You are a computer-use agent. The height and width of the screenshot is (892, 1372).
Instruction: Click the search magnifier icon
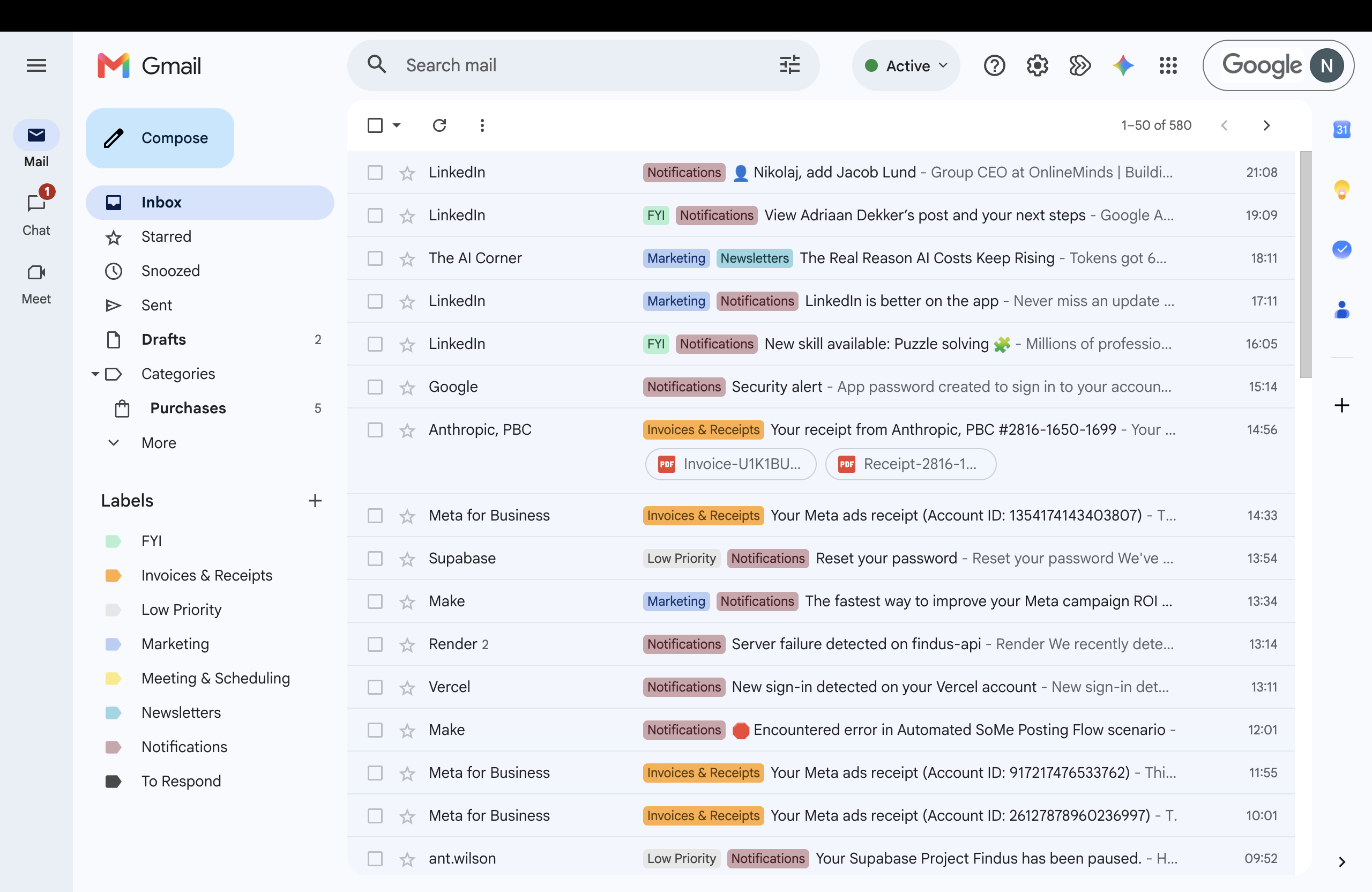click(x=377, y=64)
